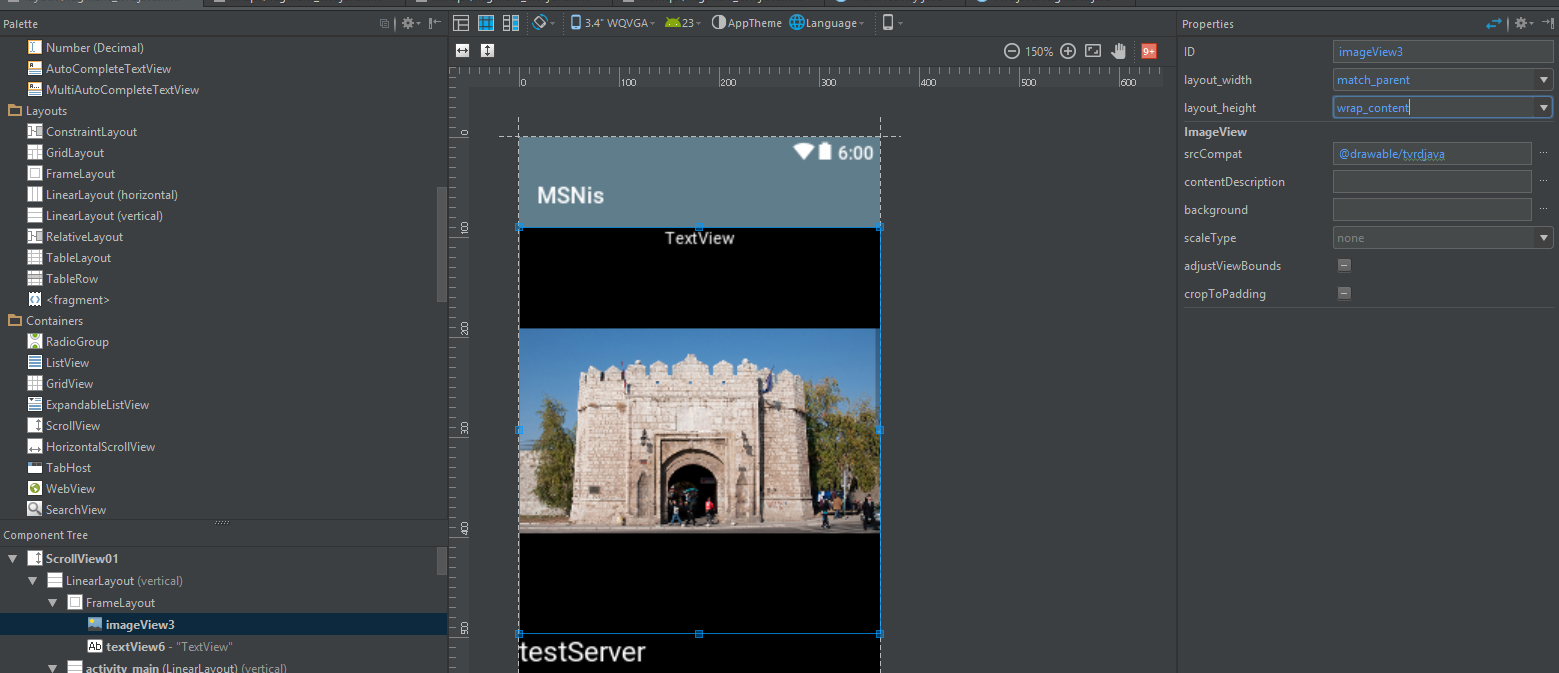Viewport: 1559px width, 673px height.
Task: Click the ellipsis button next to background
Action: 1544,210
